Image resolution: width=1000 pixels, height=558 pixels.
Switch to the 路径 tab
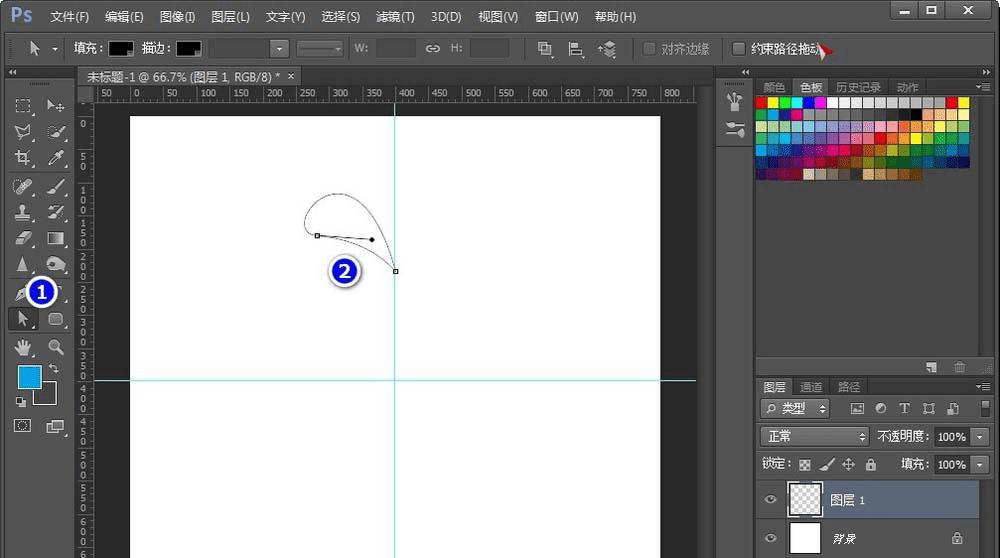pyautogui.click(x=848, y=387)
